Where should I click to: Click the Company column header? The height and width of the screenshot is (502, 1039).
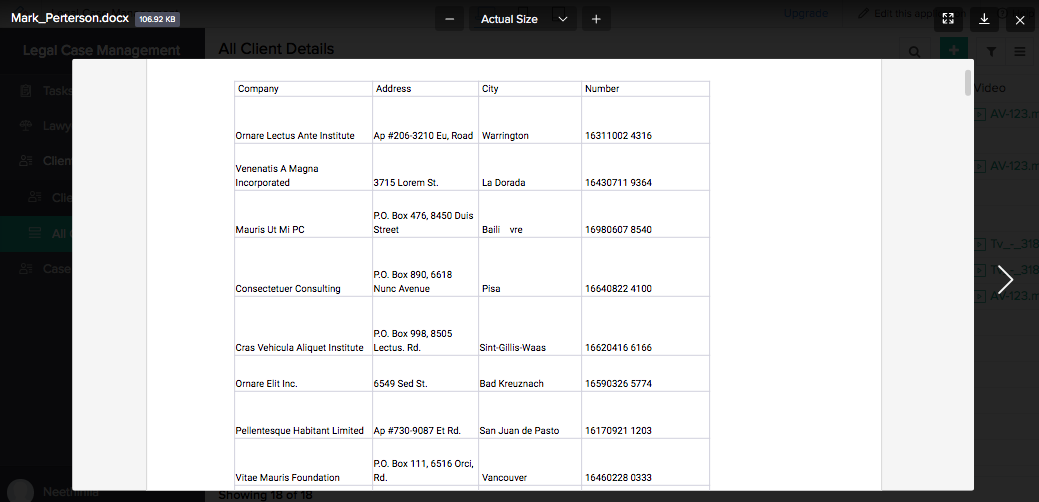click(303, 89)
